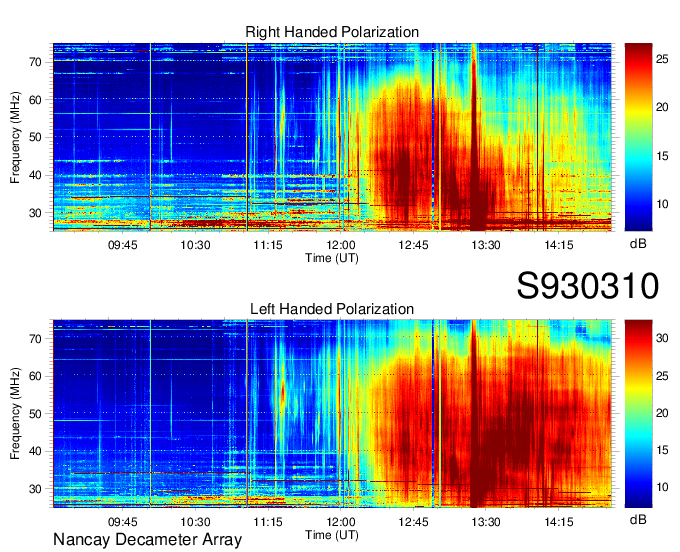Click the bottom colorbar's 25 dB tick label

point(662,376)
